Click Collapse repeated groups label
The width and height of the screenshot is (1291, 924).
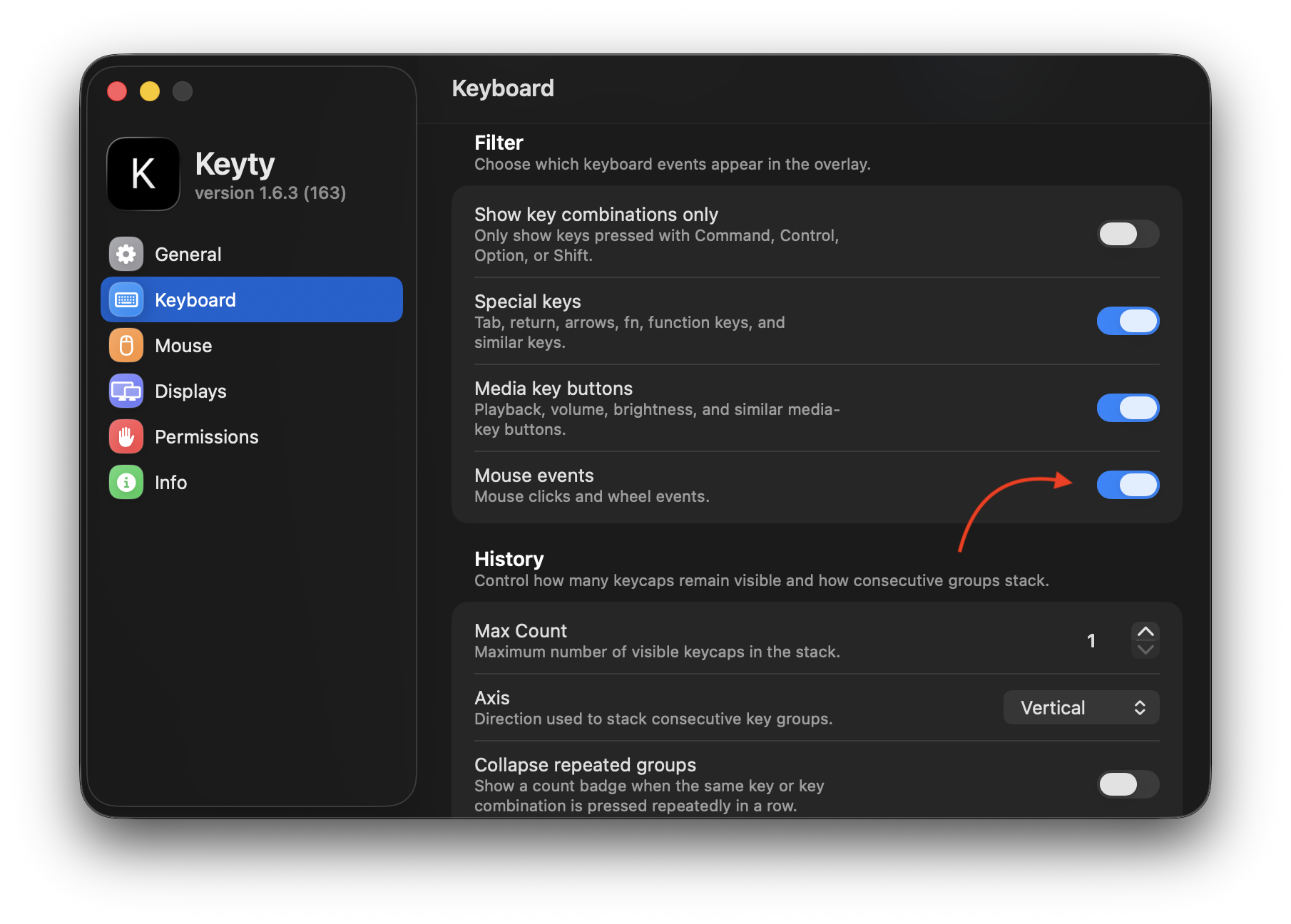(586, 765)
